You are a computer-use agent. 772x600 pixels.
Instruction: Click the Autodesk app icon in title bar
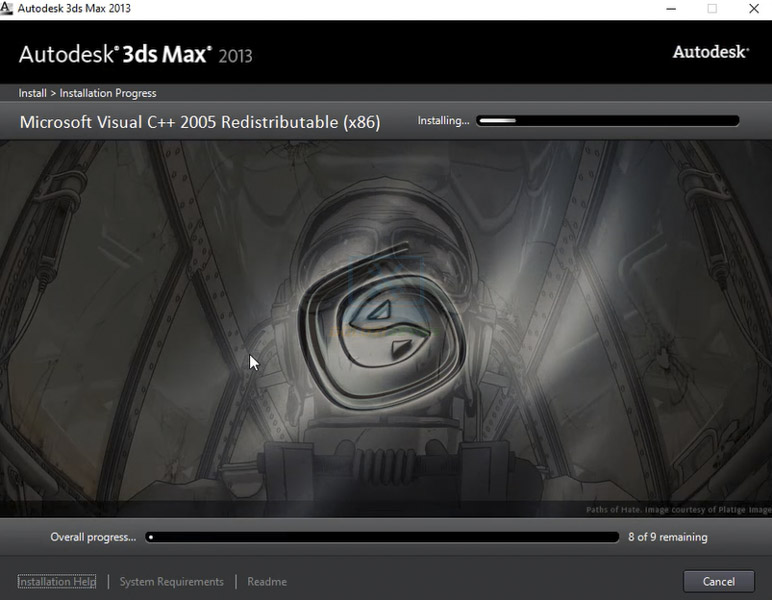pos(8,9)
